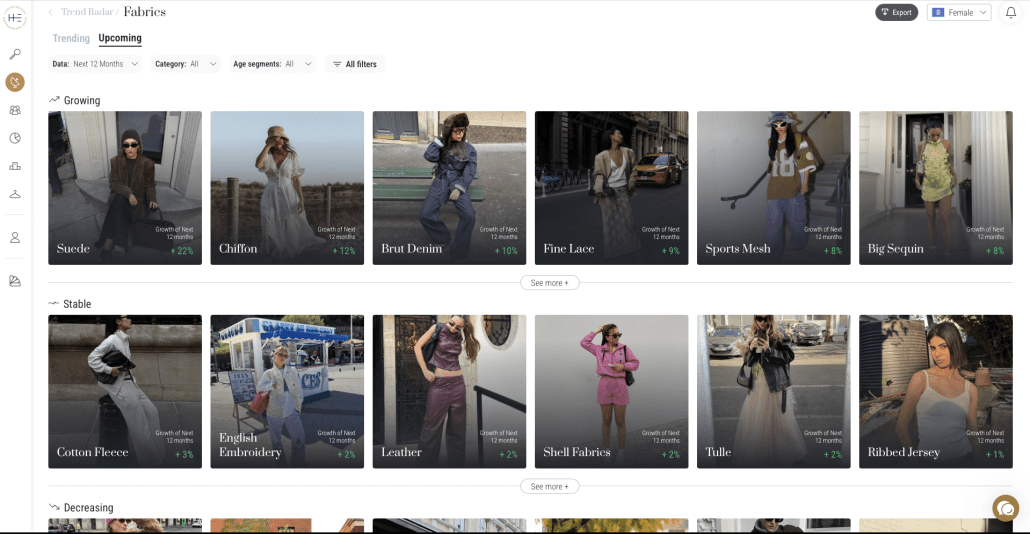Open the Age segments dropdown
The width and height of the screenshot is (1030, 534).
272,64
